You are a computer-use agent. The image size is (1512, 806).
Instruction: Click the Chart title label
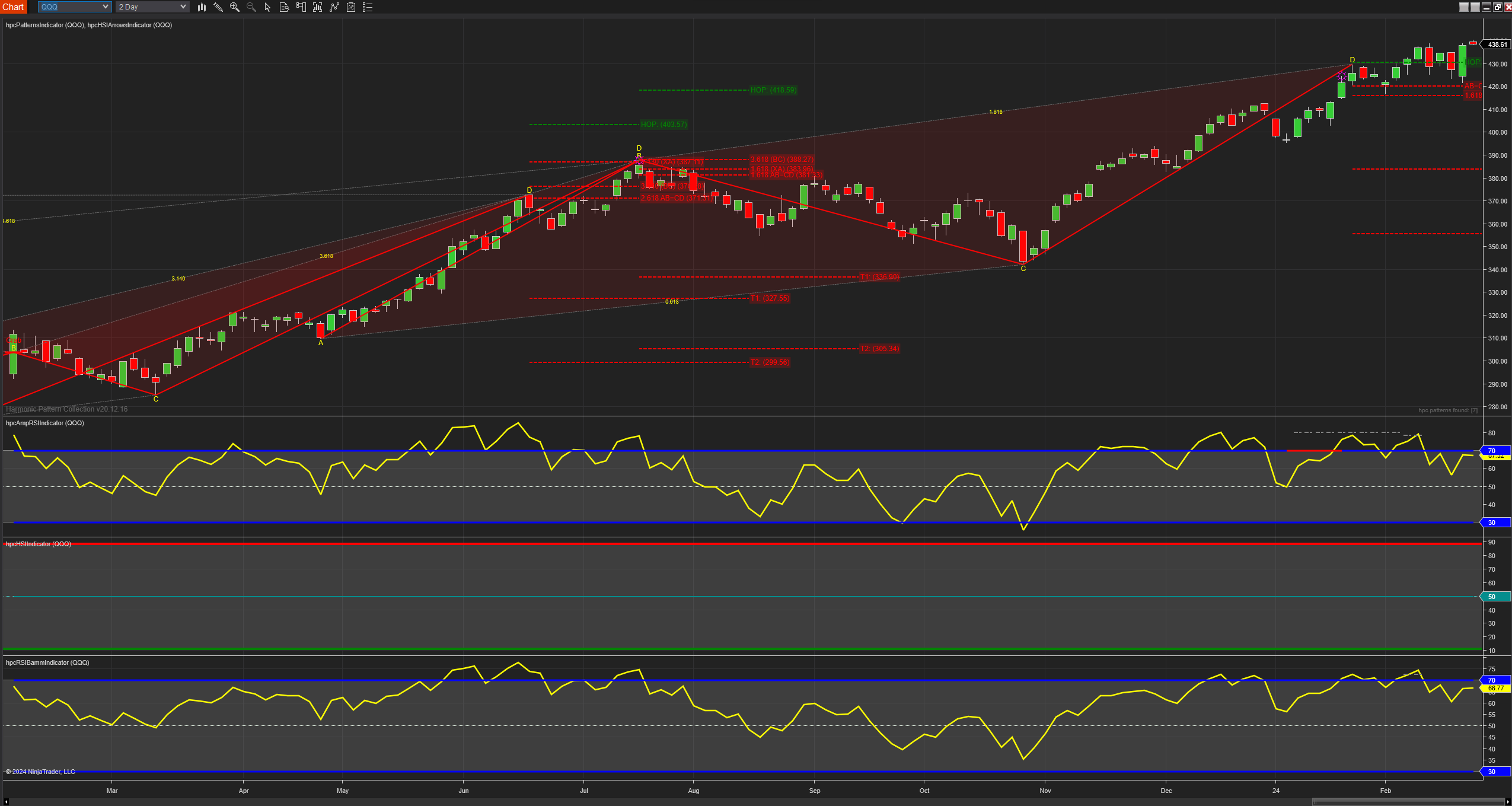pyautogui.click(x=13, y=7)
